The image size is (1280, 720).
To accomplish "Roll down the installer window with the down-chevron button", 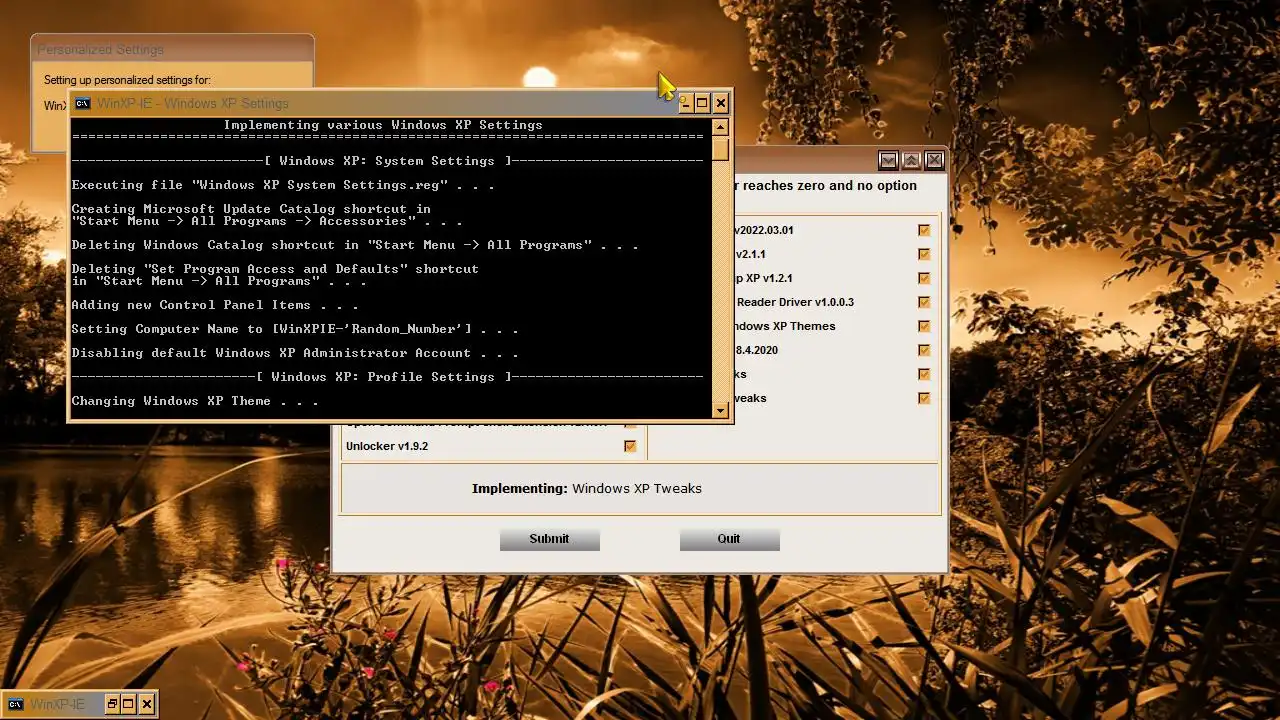I will (x=888, y=160).
